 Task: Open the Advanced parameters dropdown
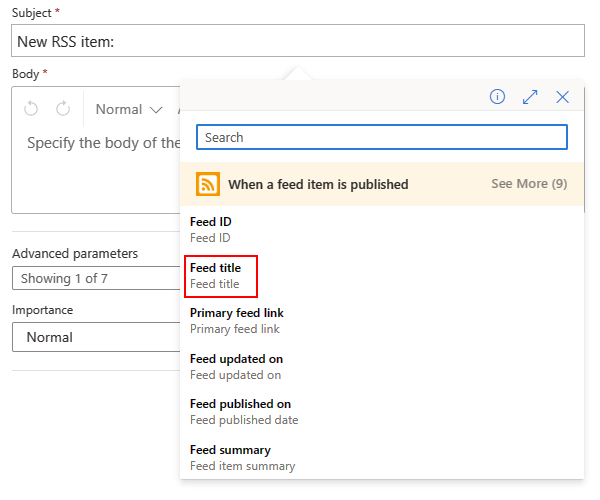coord(95,278)
